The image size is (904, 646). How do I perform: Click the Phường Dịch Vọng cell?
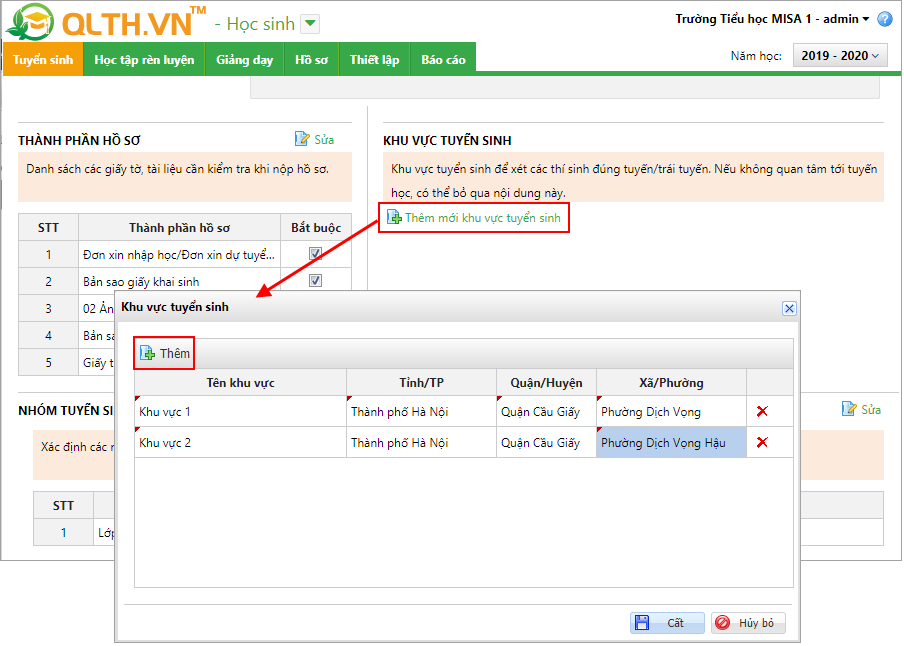[x=672, y=411]
